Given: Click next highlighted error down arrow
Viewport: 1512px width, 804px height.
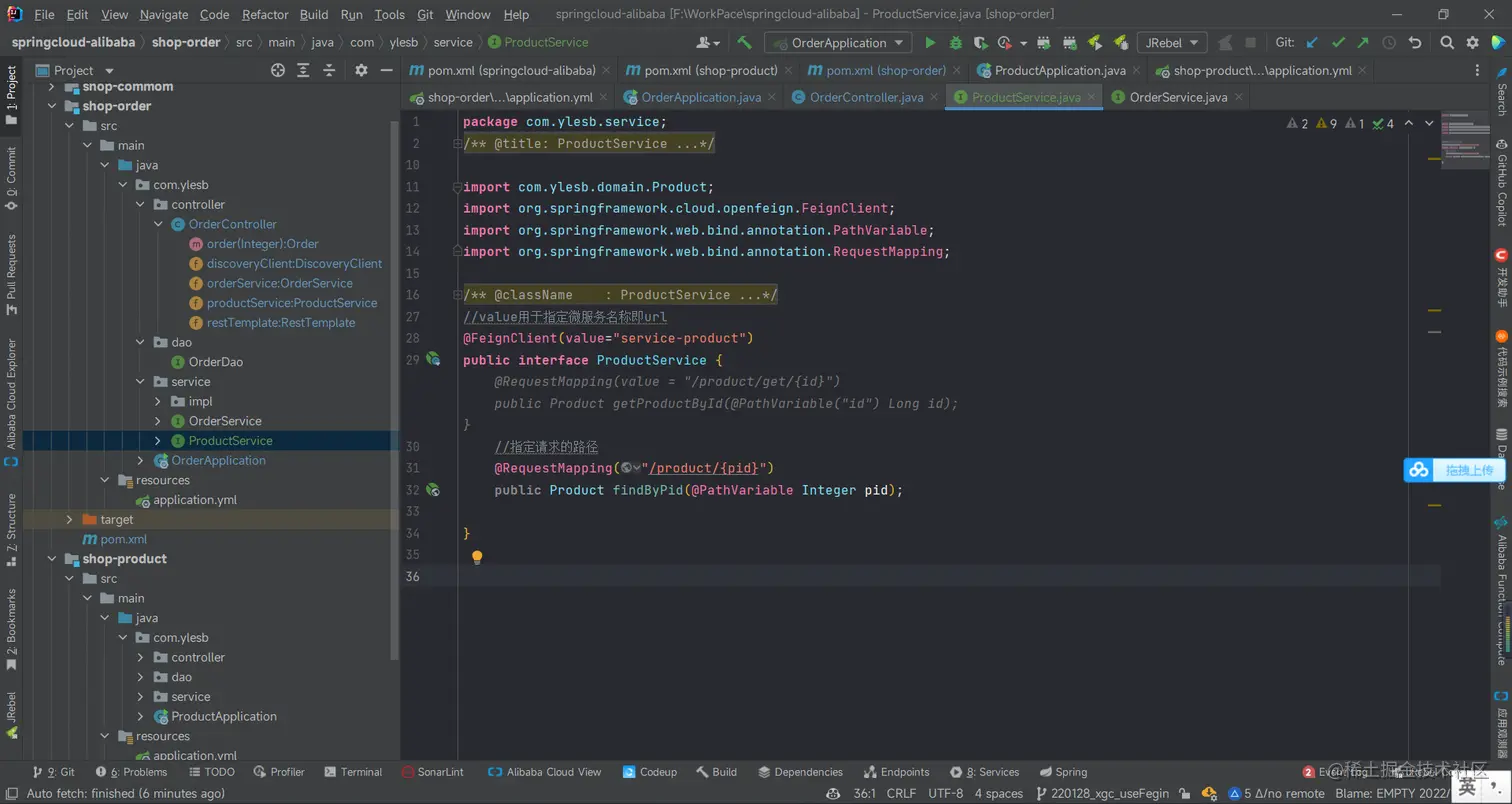Looking at the screenshot, I should click(1430, 123).
